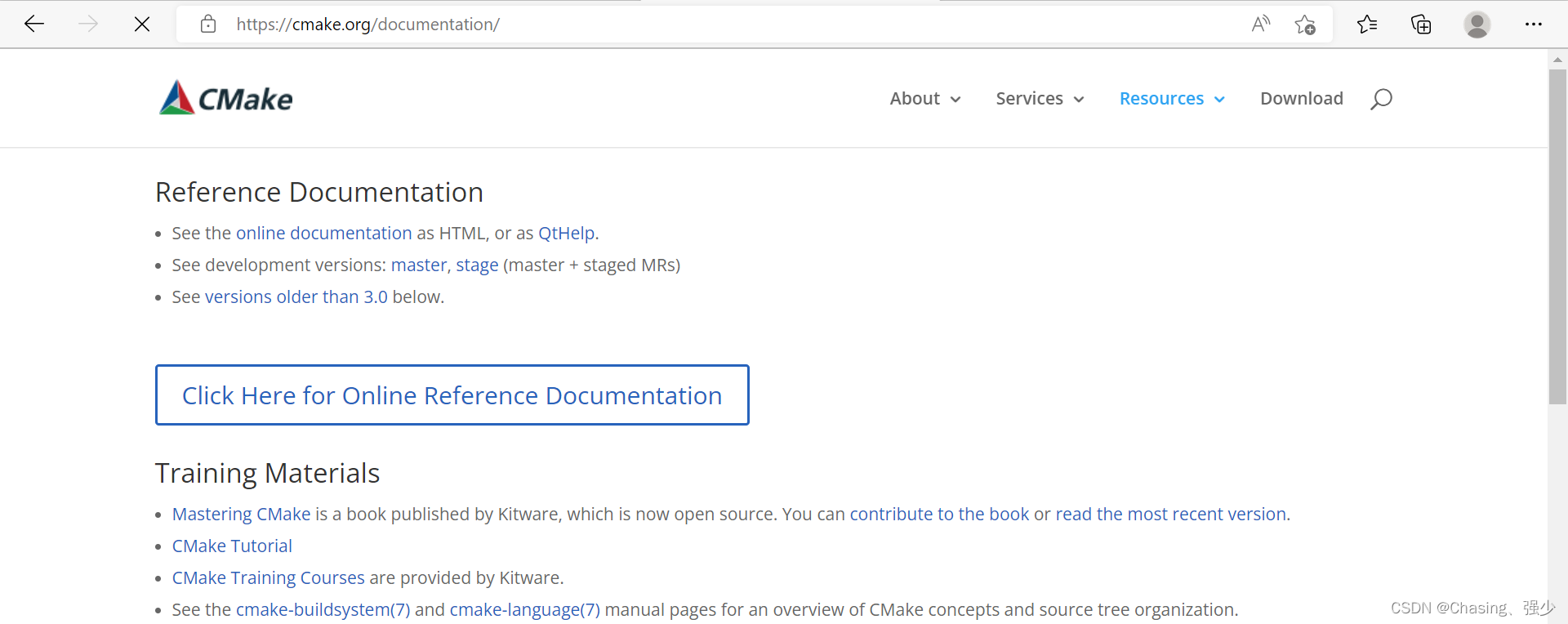The height and width of the screenshot is (624, 1568).
Task: Open the Services menu item
Action: point(1029,99)
